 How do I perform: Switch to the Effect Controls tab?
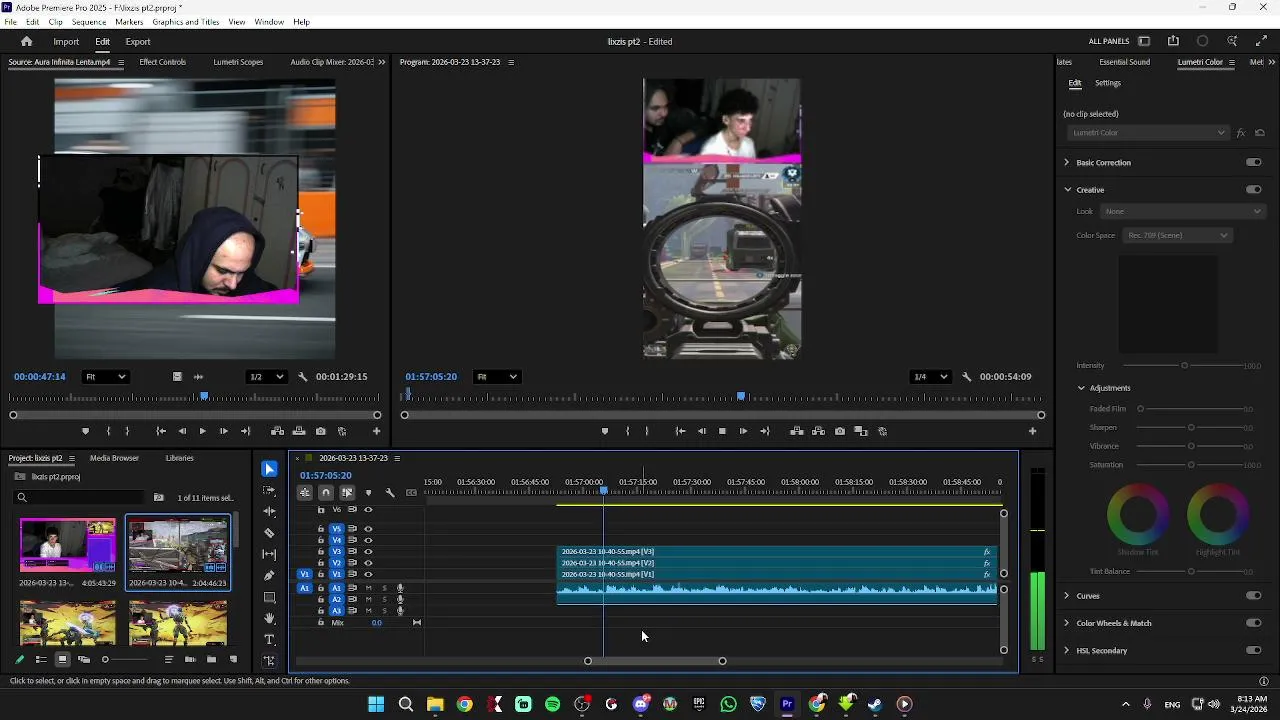click(x=163, y=62)
